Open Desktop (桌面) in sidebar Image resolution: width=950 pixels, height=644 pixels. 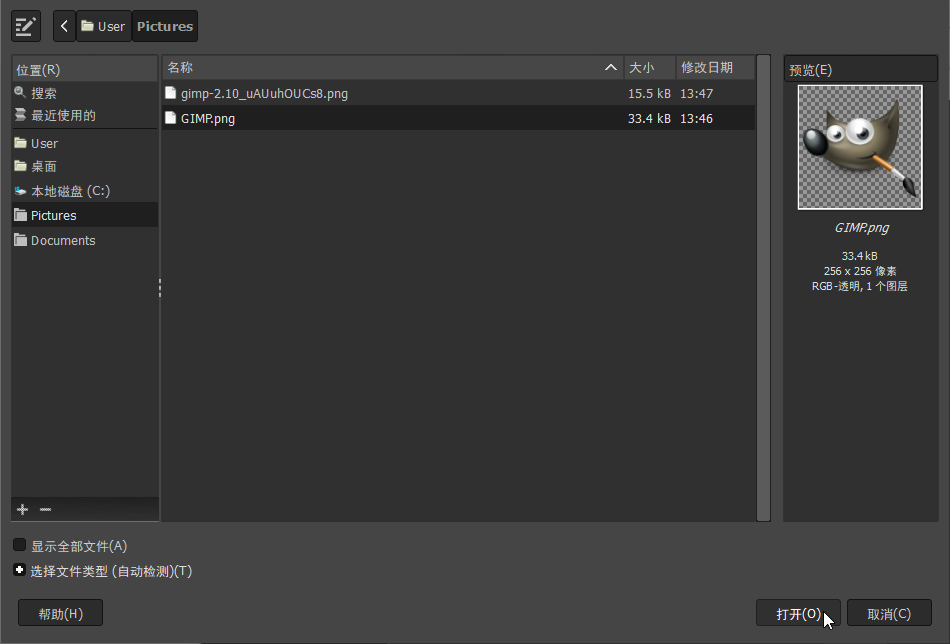click(85, 166)
